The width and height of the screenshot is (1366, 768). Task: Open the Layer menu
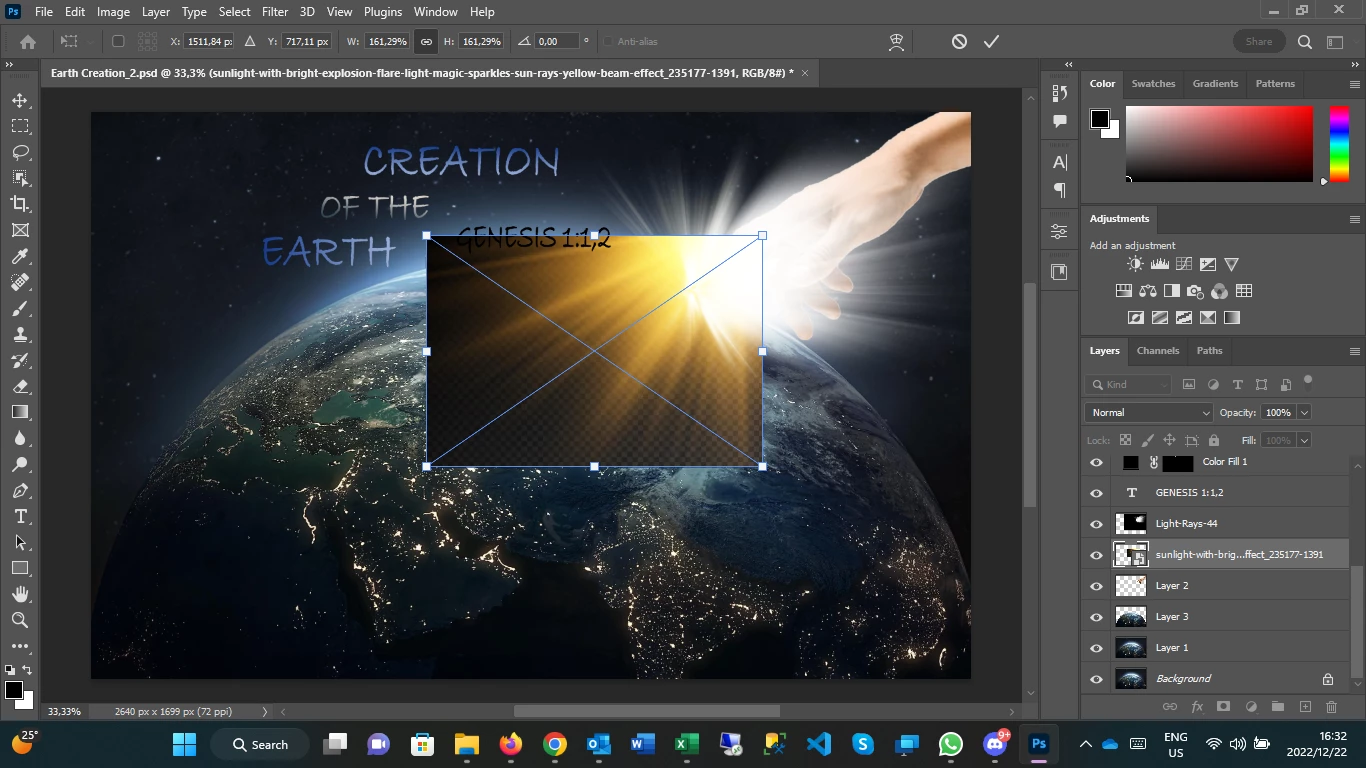(155, 12)
